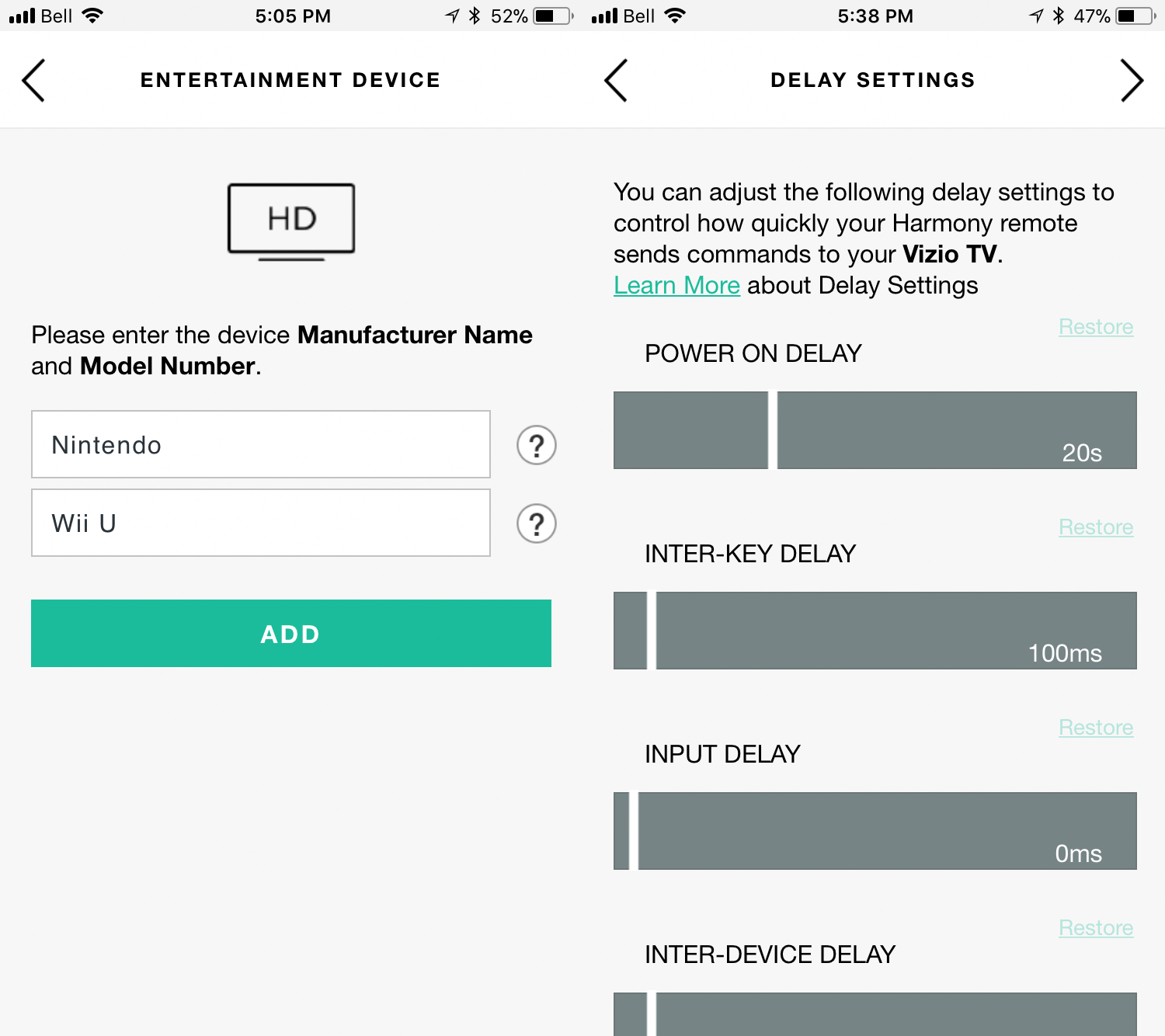The image size is (1165, 1036).
Task: Tap left screen Bluetooth status icon
Action: tap(475, 16)
